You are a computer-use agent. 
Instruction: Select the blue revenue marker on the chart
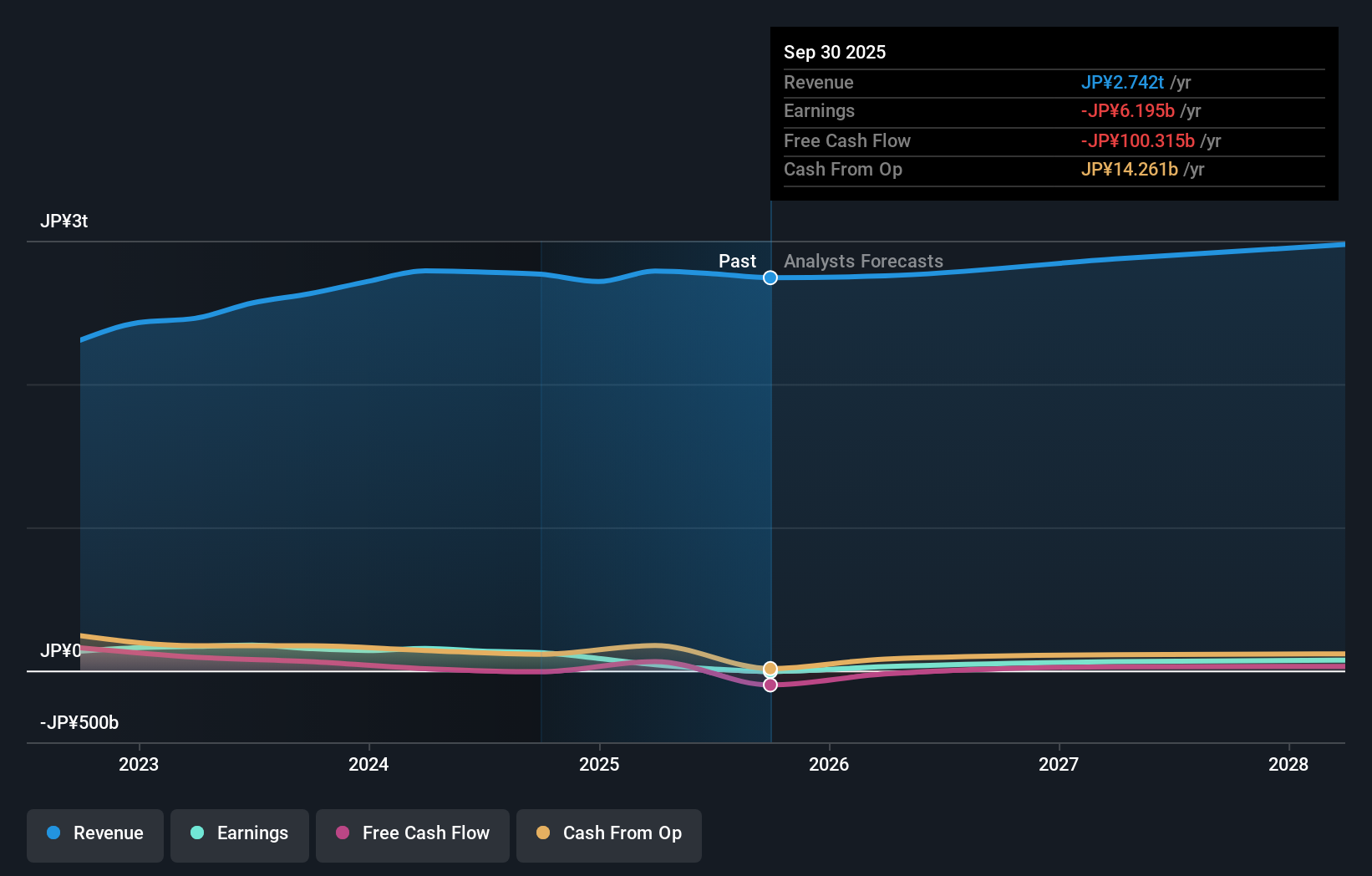tap(770, 278)
